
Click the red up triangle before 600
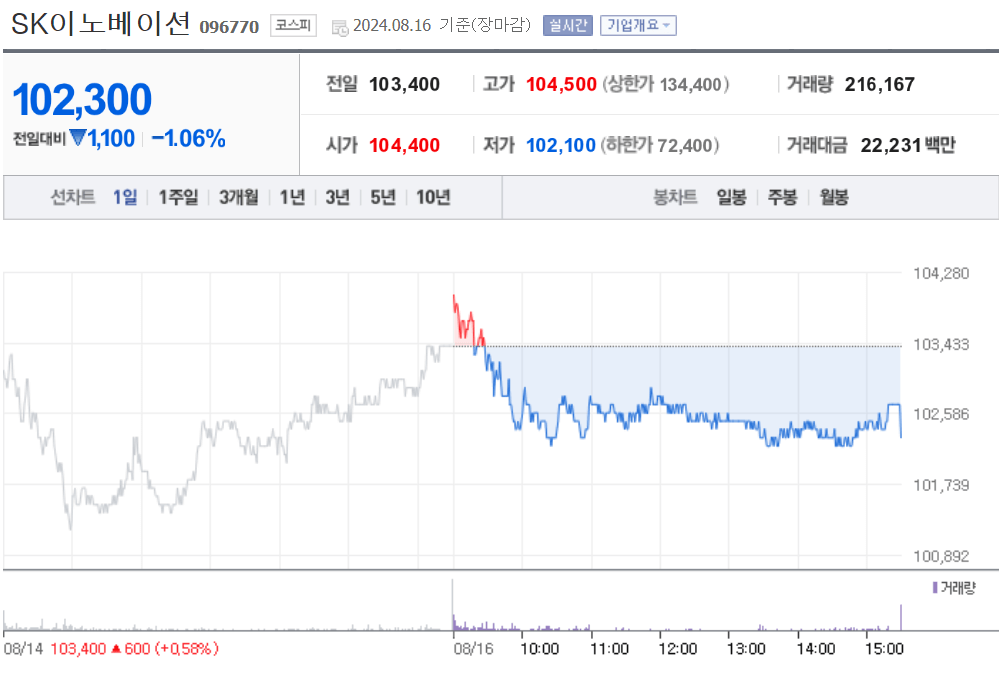pyautogui.click(x=116, y=649)
